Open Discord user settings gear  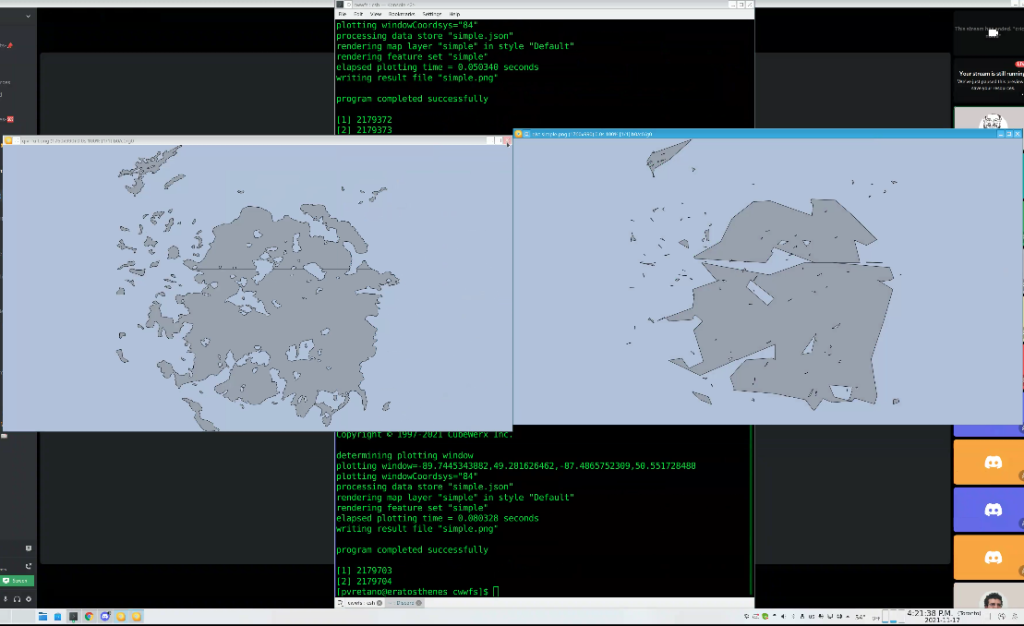(x=28, y=598)
